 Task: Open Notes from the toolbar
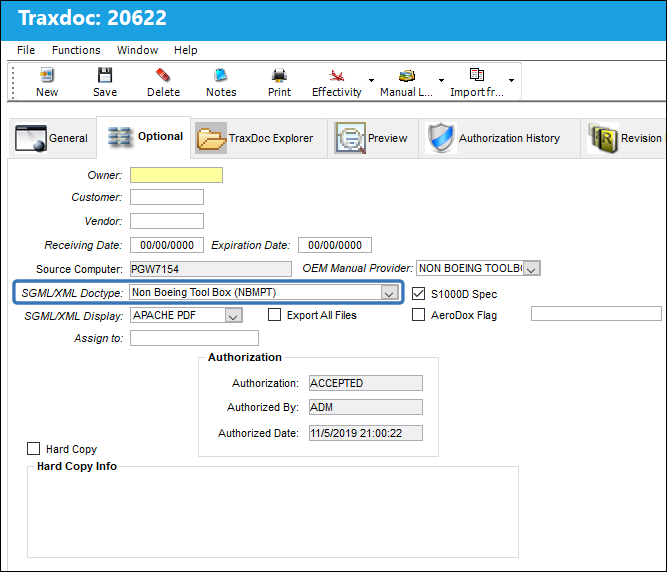221,75
